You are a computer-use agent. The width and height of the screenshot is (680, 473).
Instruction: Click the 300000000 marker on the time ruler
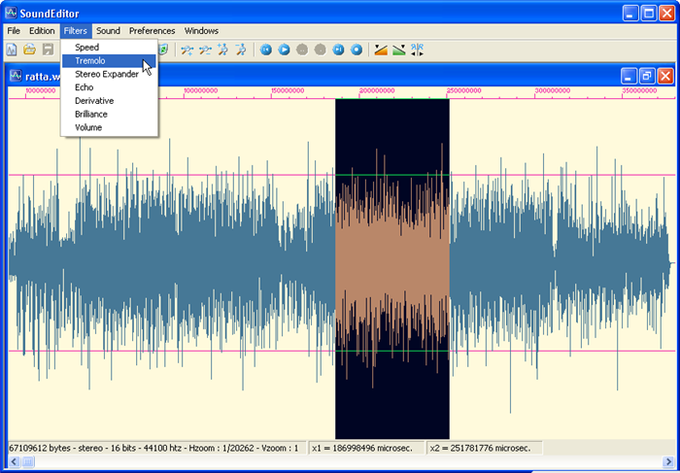click(552, 91)
